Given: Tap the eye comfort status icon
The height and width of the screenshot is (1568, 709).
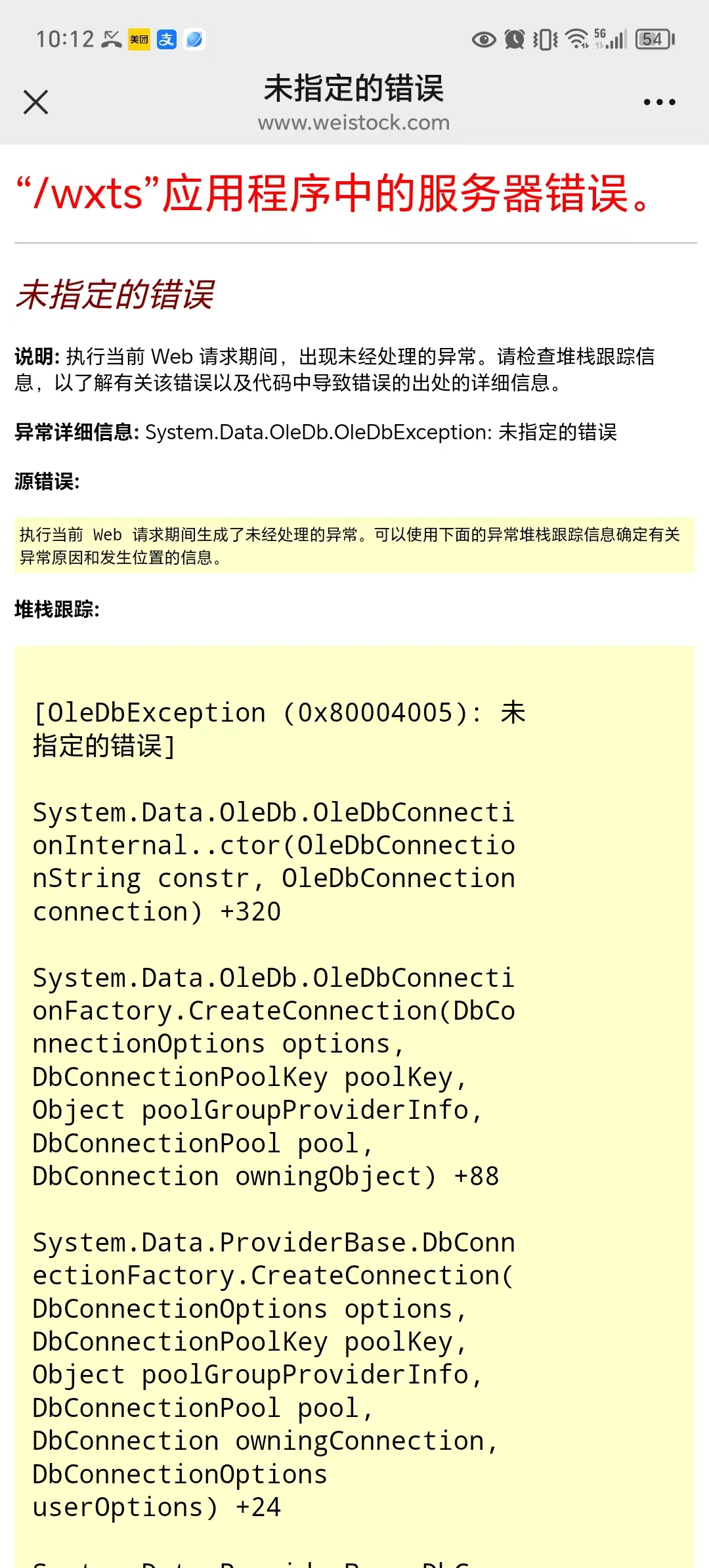Looking at the screenshot, I should click(484, 40).
